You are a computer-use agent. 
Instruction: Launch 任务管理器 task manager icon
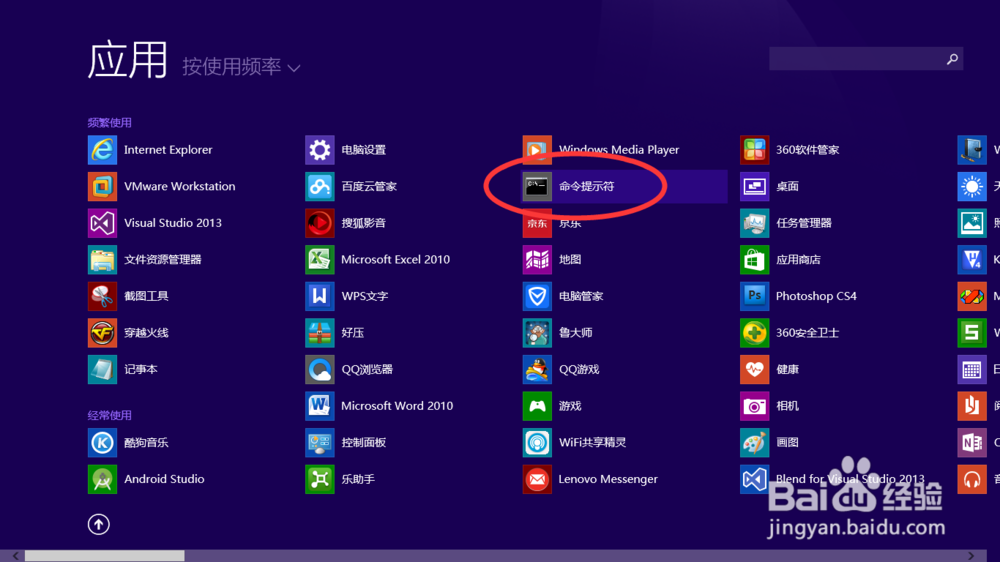tap(754, 223)
